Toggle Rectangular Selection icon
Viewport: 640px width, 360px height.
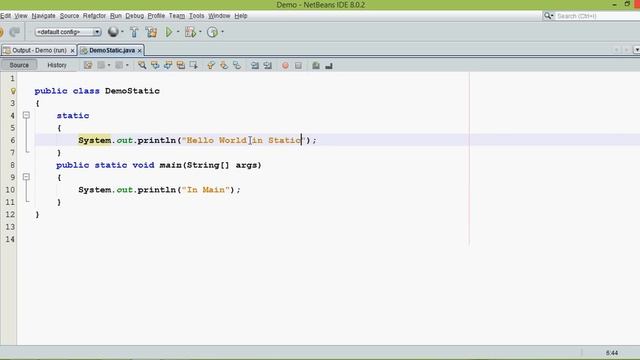pos(193,65)
